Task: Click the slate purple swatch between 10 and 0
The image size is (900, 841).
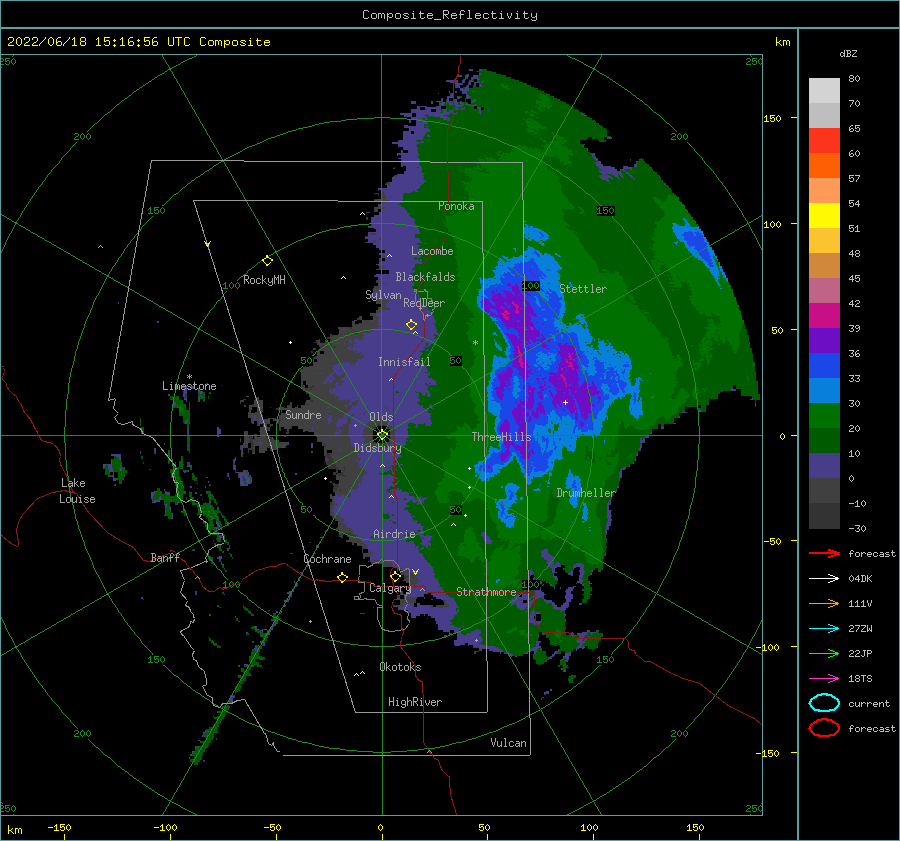Action: pyautogui.click(x=824, y=466)
